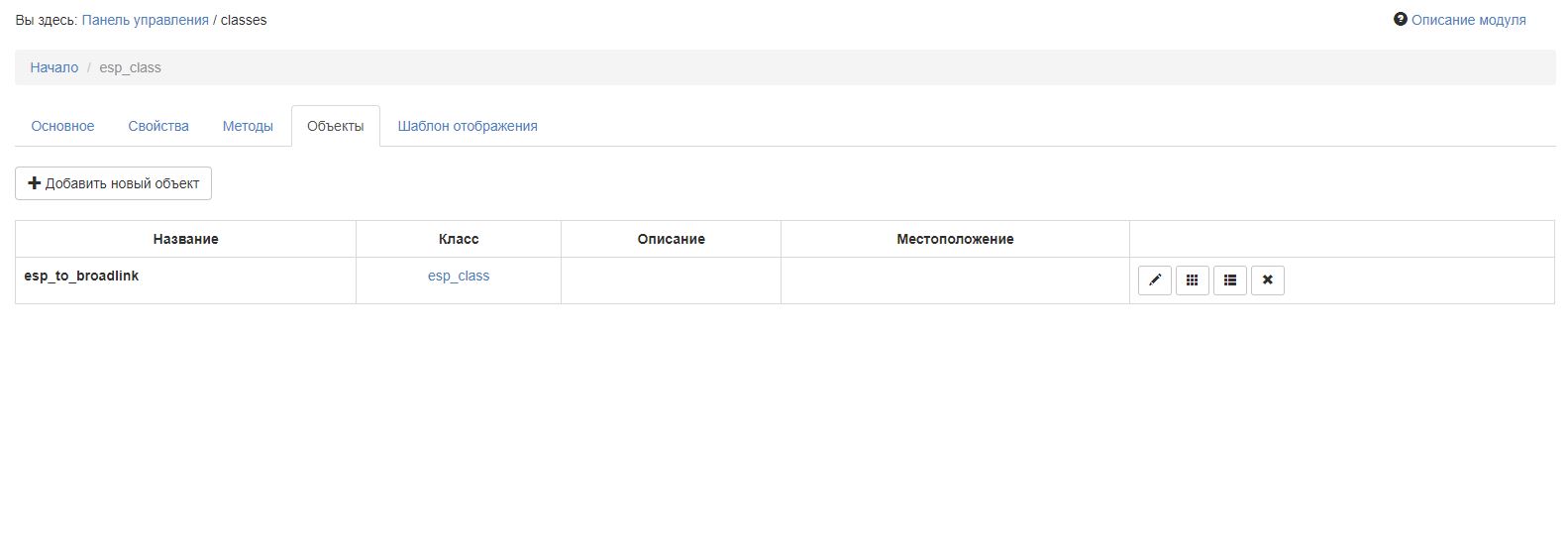Click the Класс column header
The width and height of the screenshot is (1568, 558).
tap(459, 239)
